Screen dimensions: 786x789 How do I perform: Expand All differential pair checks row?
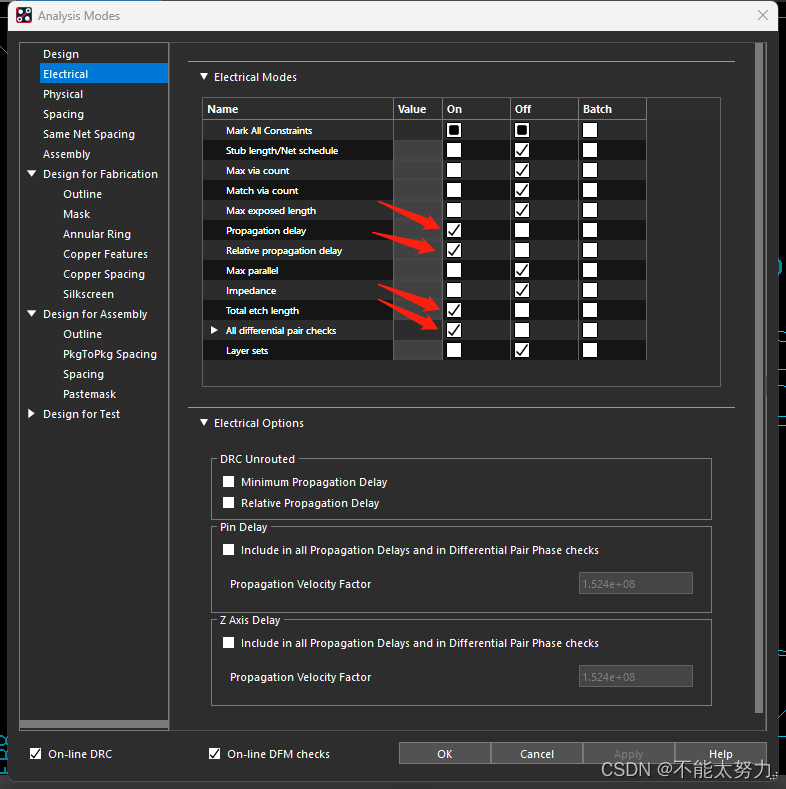(x=214, y=330)
